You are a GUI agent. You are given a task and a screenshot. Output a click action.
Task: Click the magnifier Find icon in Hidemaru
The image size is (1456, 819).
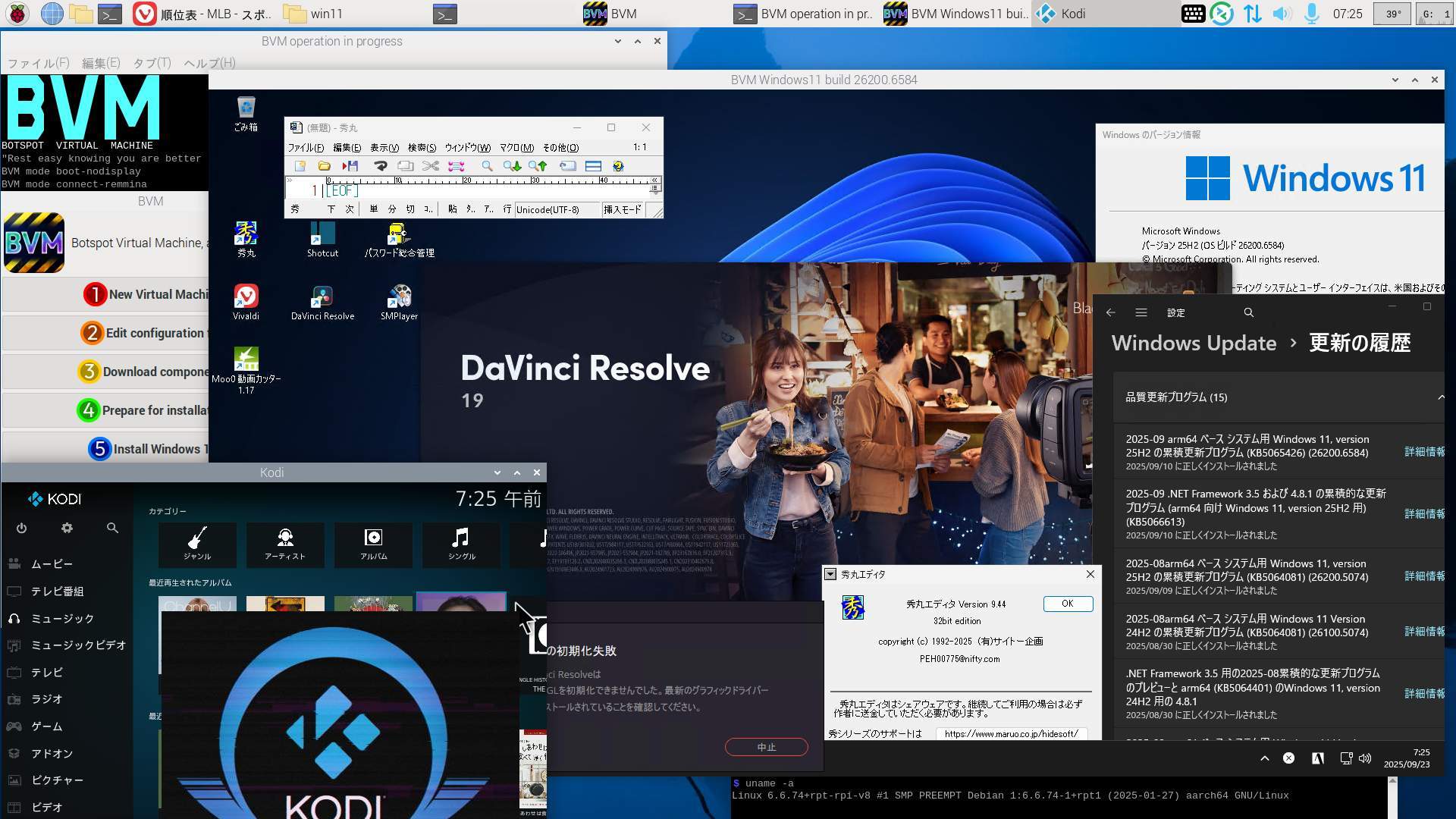487,166
